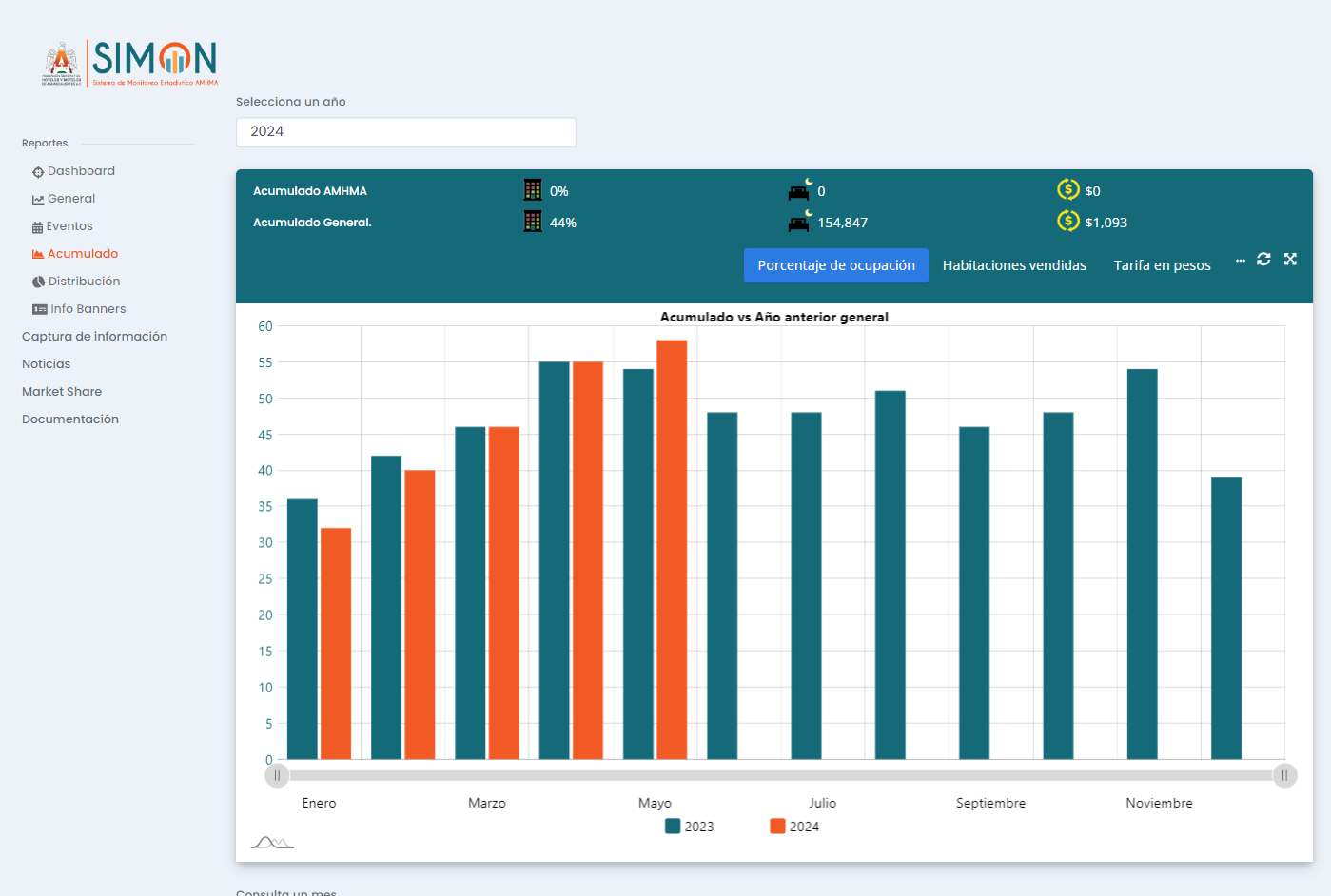The height and width of the screenshot is (896, 1331).
Task: Switch to Tarifa en pesos tab
Action: tap(1162, 265)
